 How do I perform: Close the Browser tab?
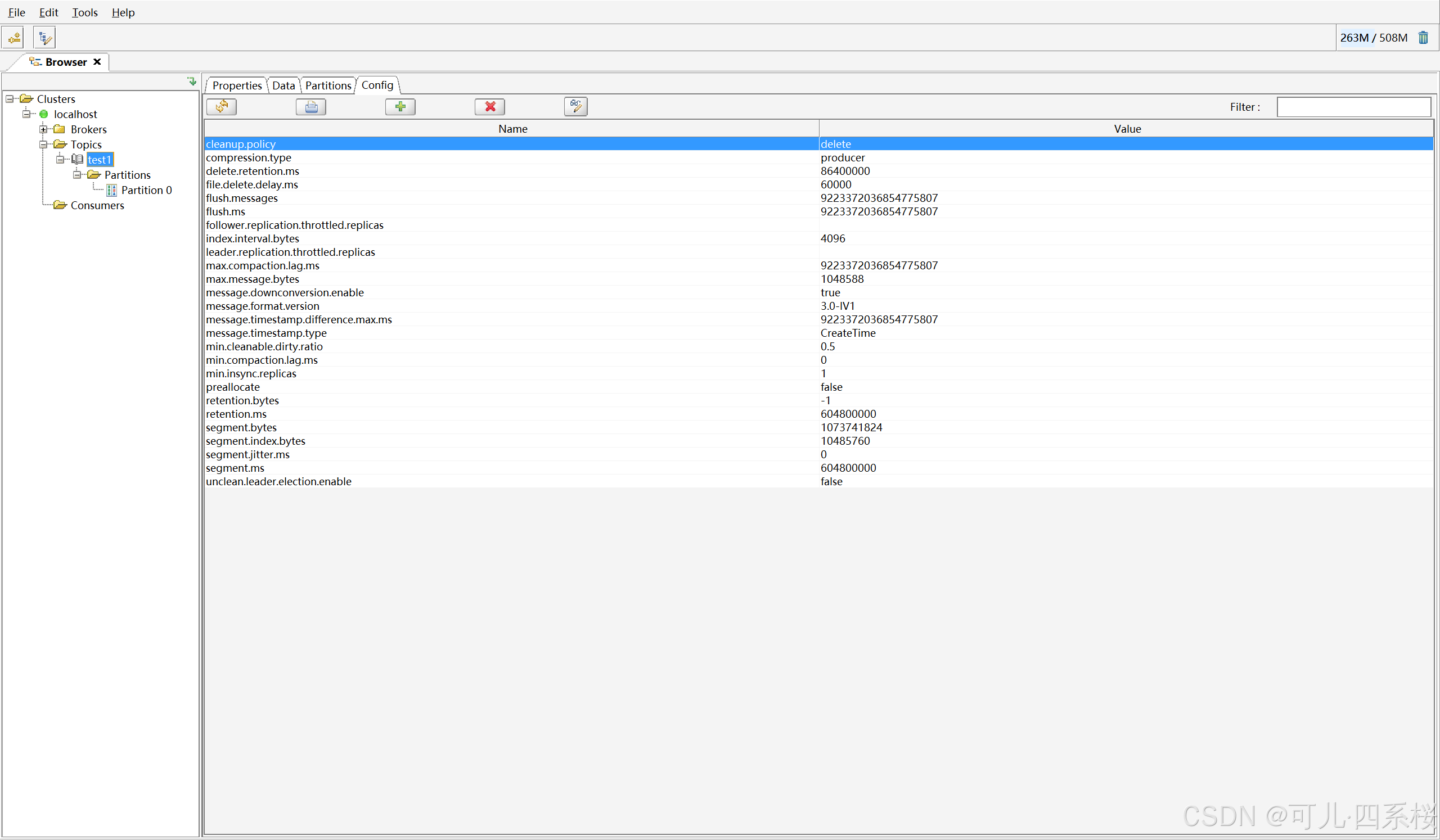(97, 62)
